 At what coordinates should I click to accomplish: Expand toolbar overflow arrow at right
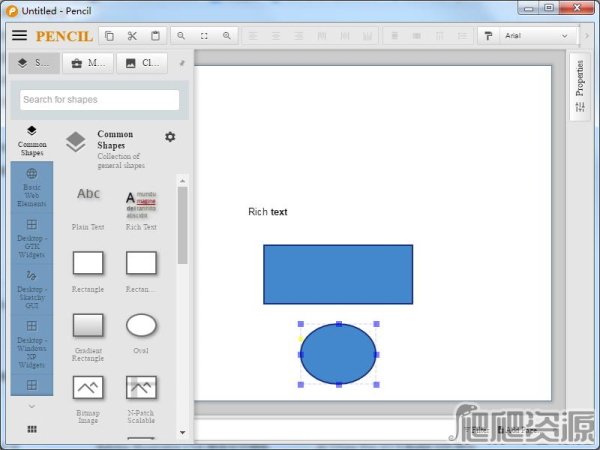pyautogui.click(x=587, y=36)
